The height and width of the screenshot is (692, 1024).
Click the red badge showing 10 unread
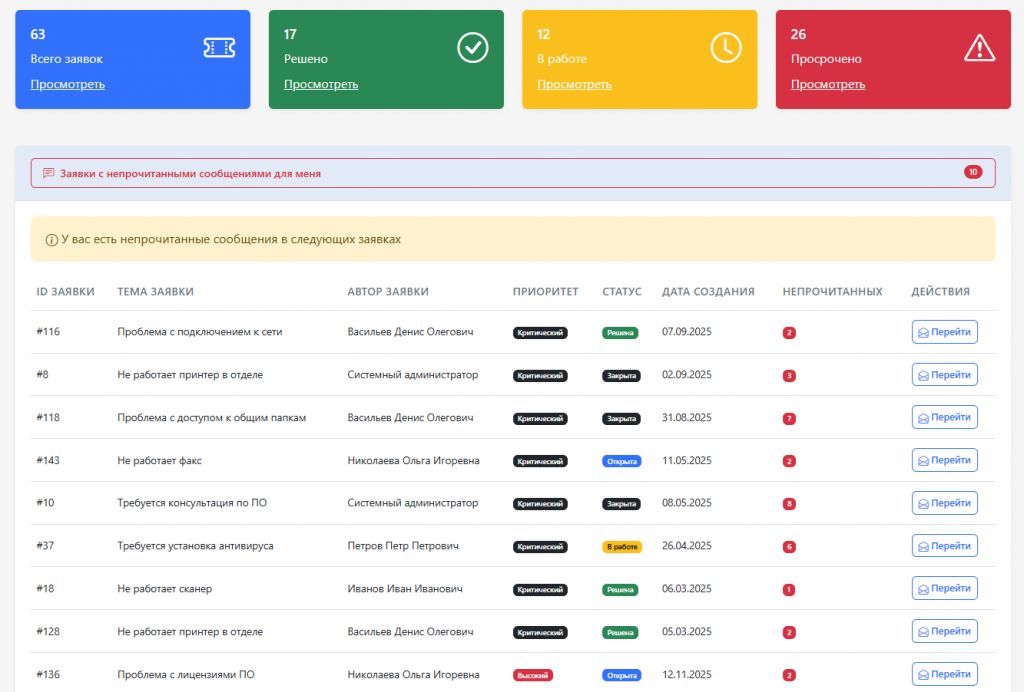click(973, 172)
